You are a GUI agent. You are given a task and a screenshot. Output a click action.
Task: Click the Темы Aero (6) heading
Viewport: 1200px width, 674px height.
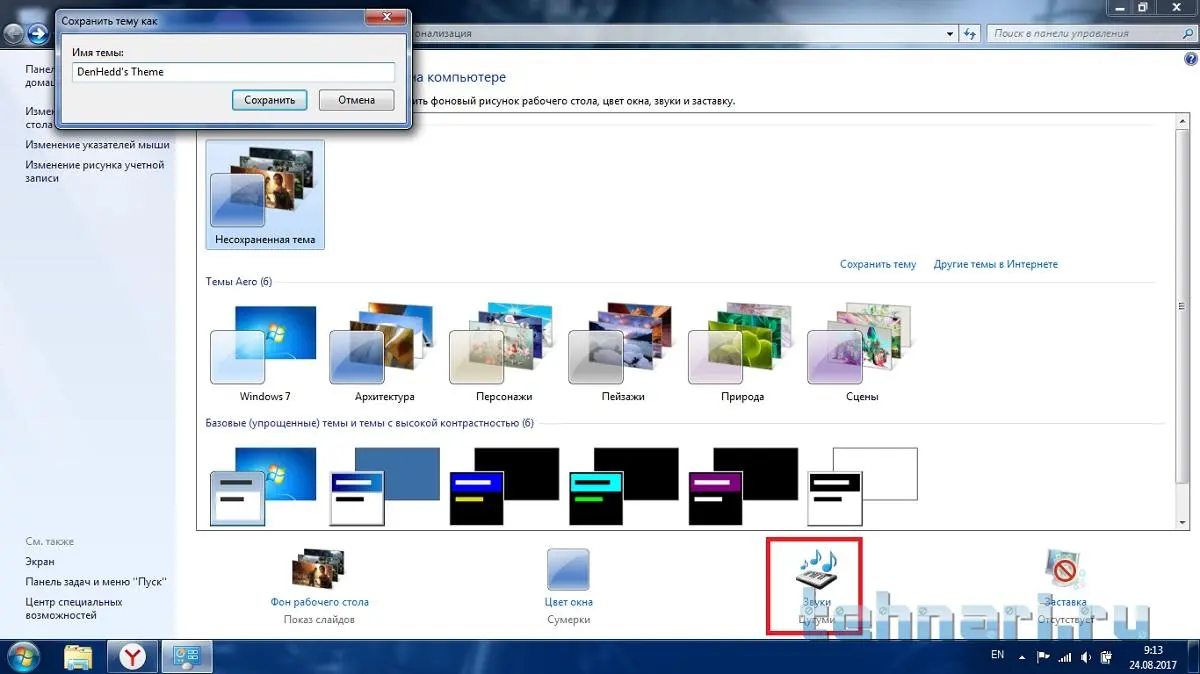[x=239, y=282]
